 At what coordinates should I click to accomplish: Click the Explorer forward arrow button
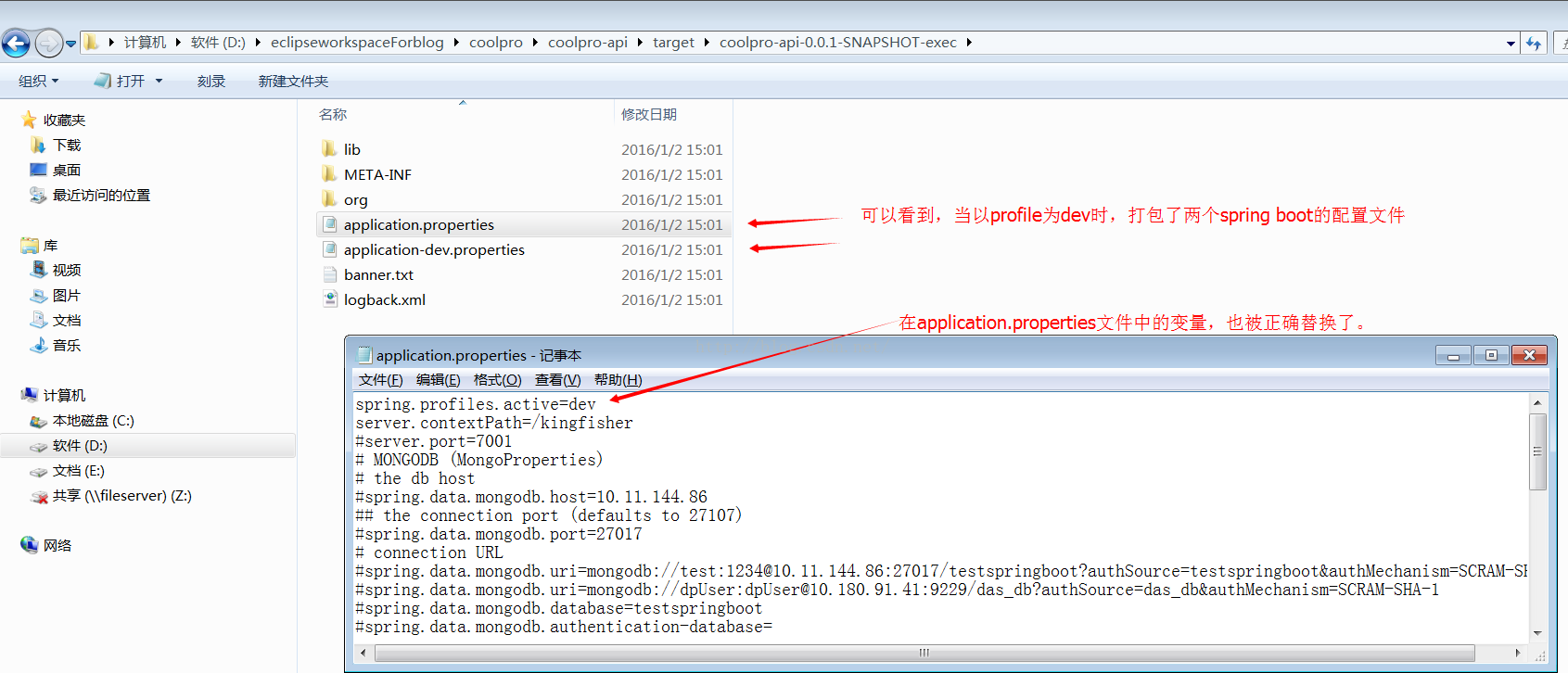click(x=48, y=43)
